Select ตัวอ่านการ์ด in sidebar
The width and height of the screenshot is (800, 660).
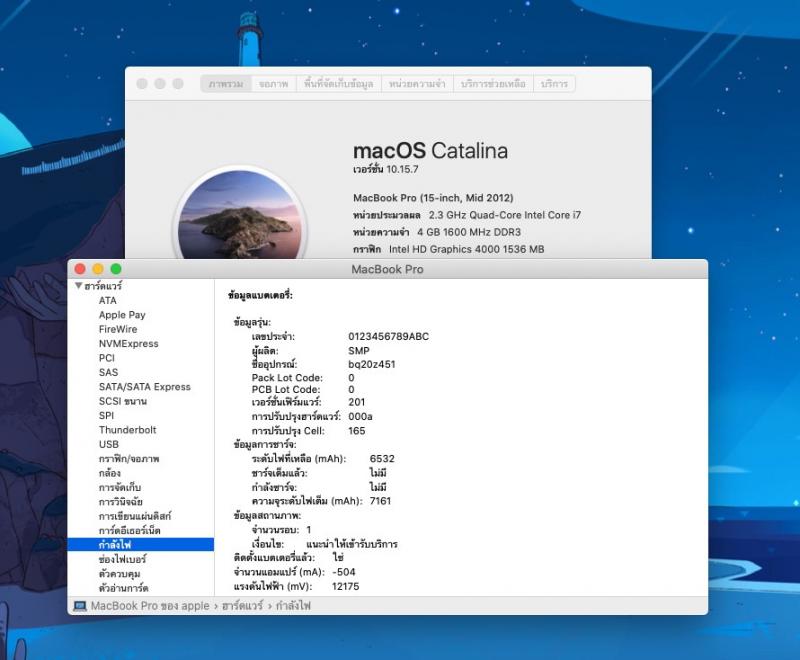point(123,588)
